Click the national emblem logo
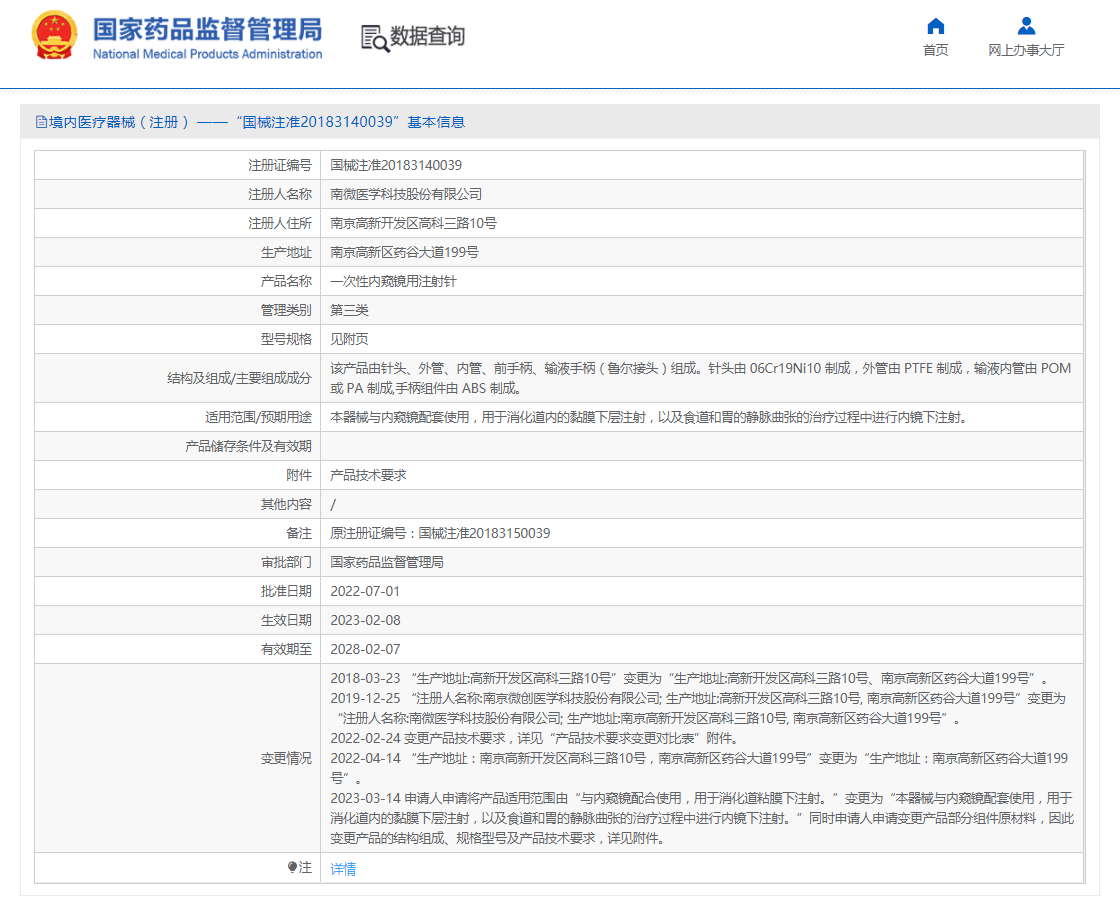The width and height of the screenshot is (1120, 904). (x=54, y=35)
